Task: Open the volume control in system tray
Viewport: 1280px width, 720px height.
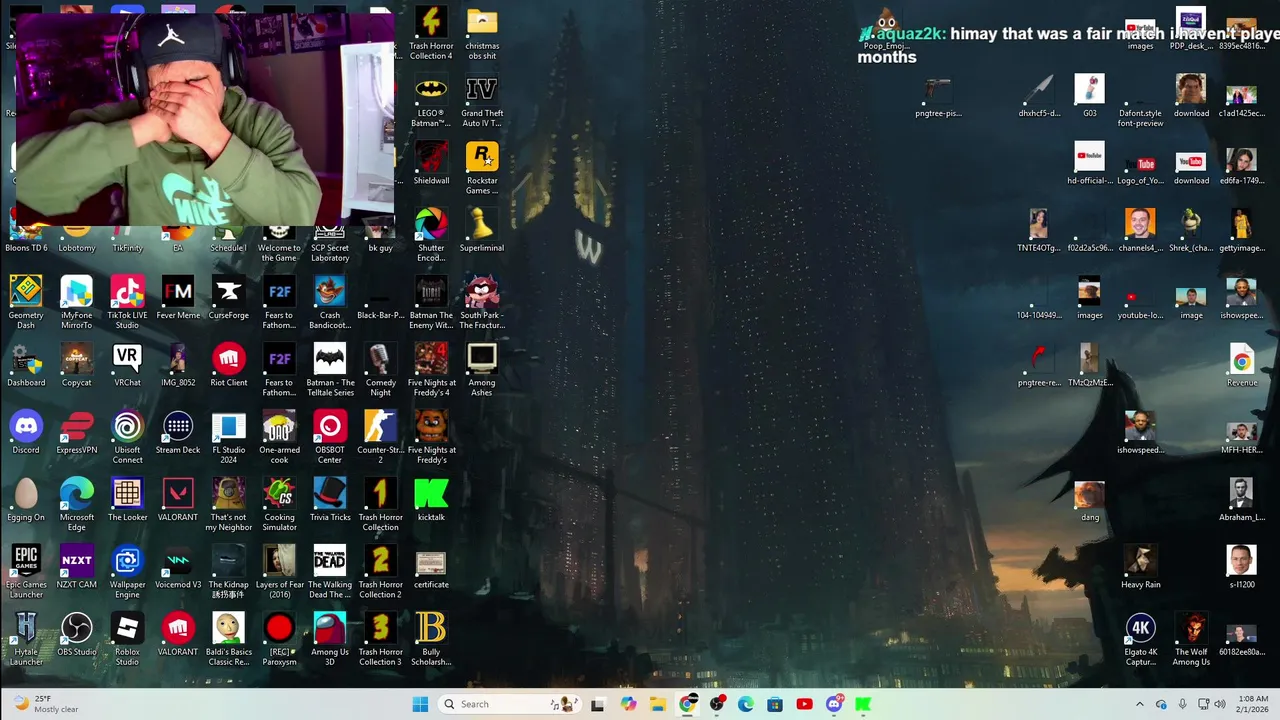Action: tap(1219, 704)
